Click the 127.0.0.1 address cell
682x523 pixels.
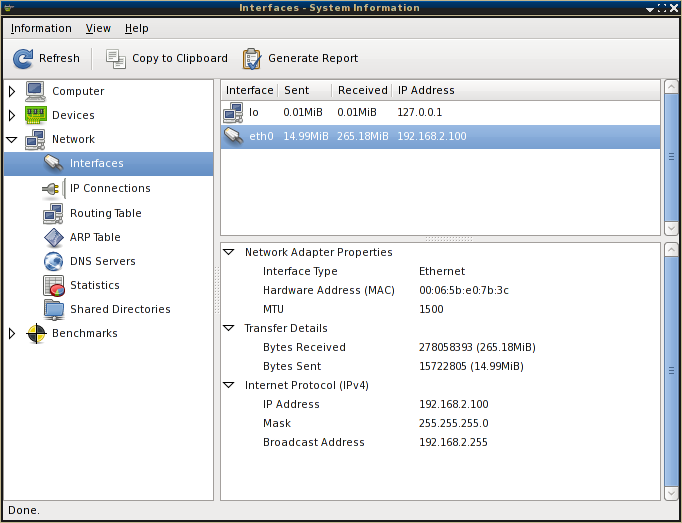(420, 113)
